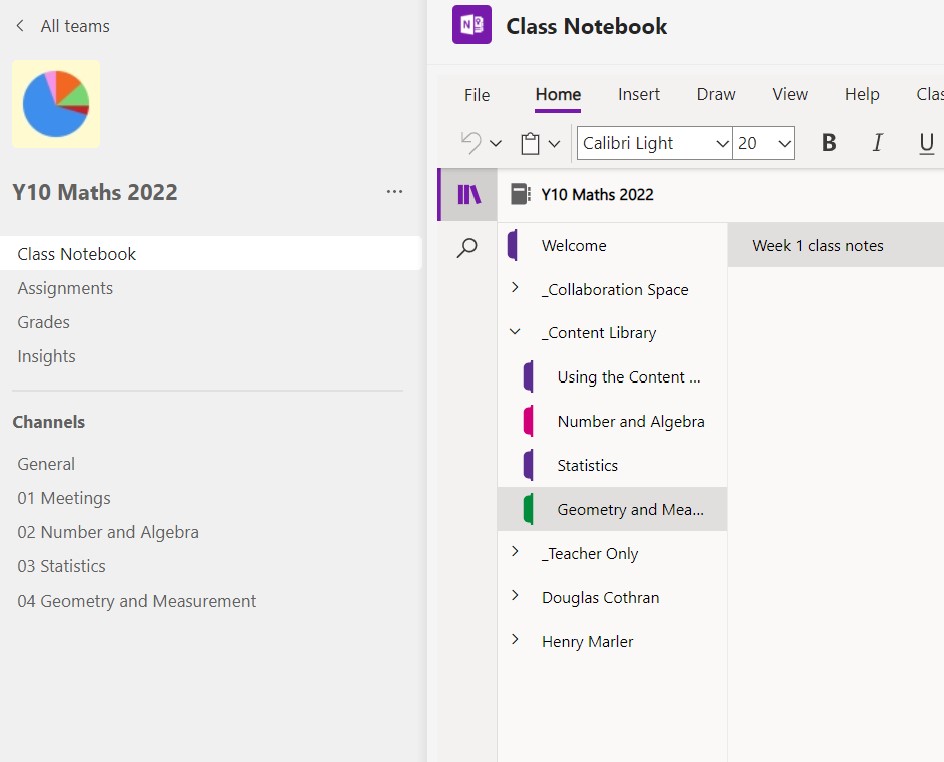Switch to the Home tab
Image resolution: width=944 pixels, height=762 pixels.
pyautogui.click(x=558, y=94)
